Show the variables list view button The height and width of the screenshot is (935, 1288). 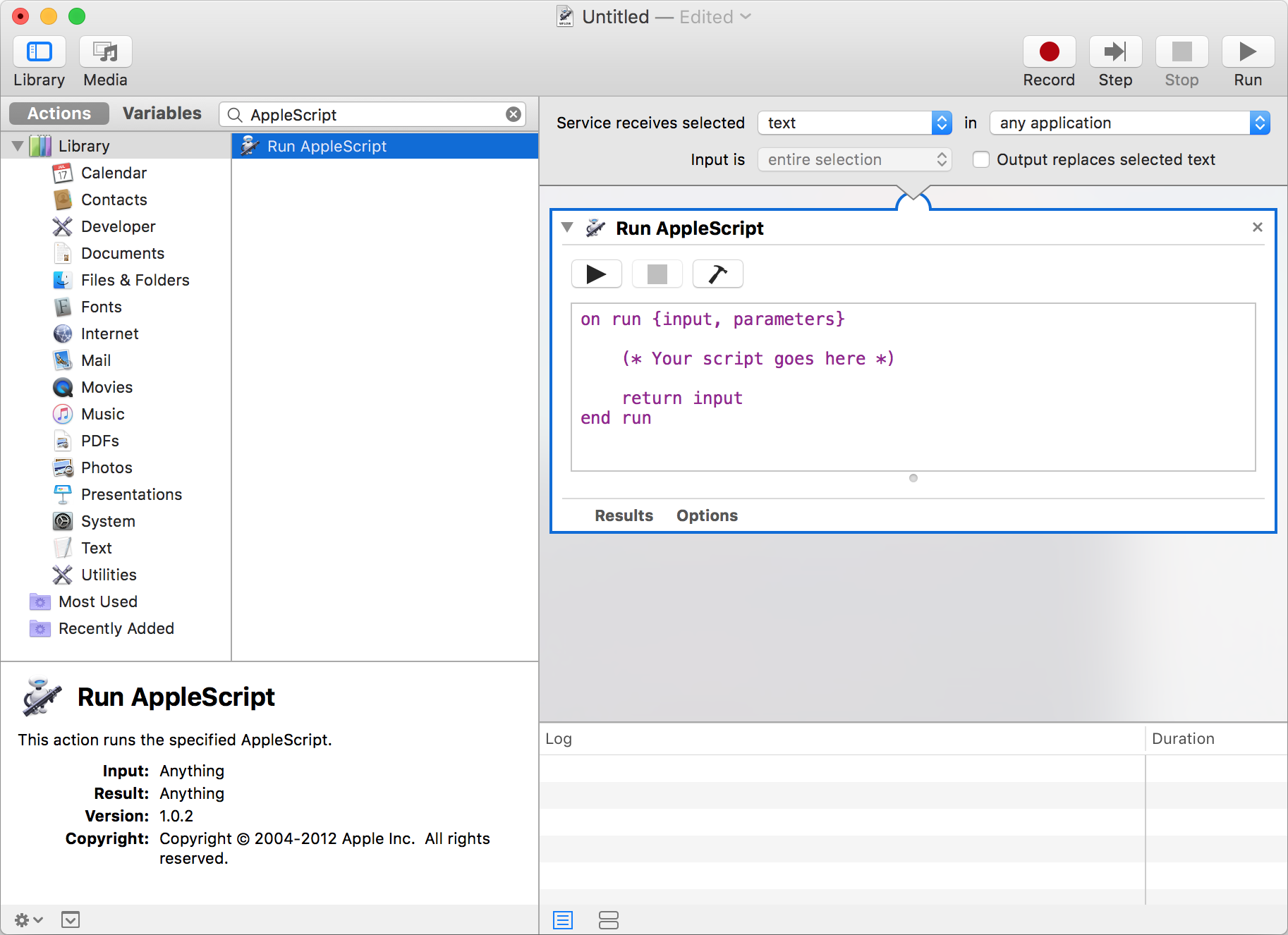click(608, 919)
